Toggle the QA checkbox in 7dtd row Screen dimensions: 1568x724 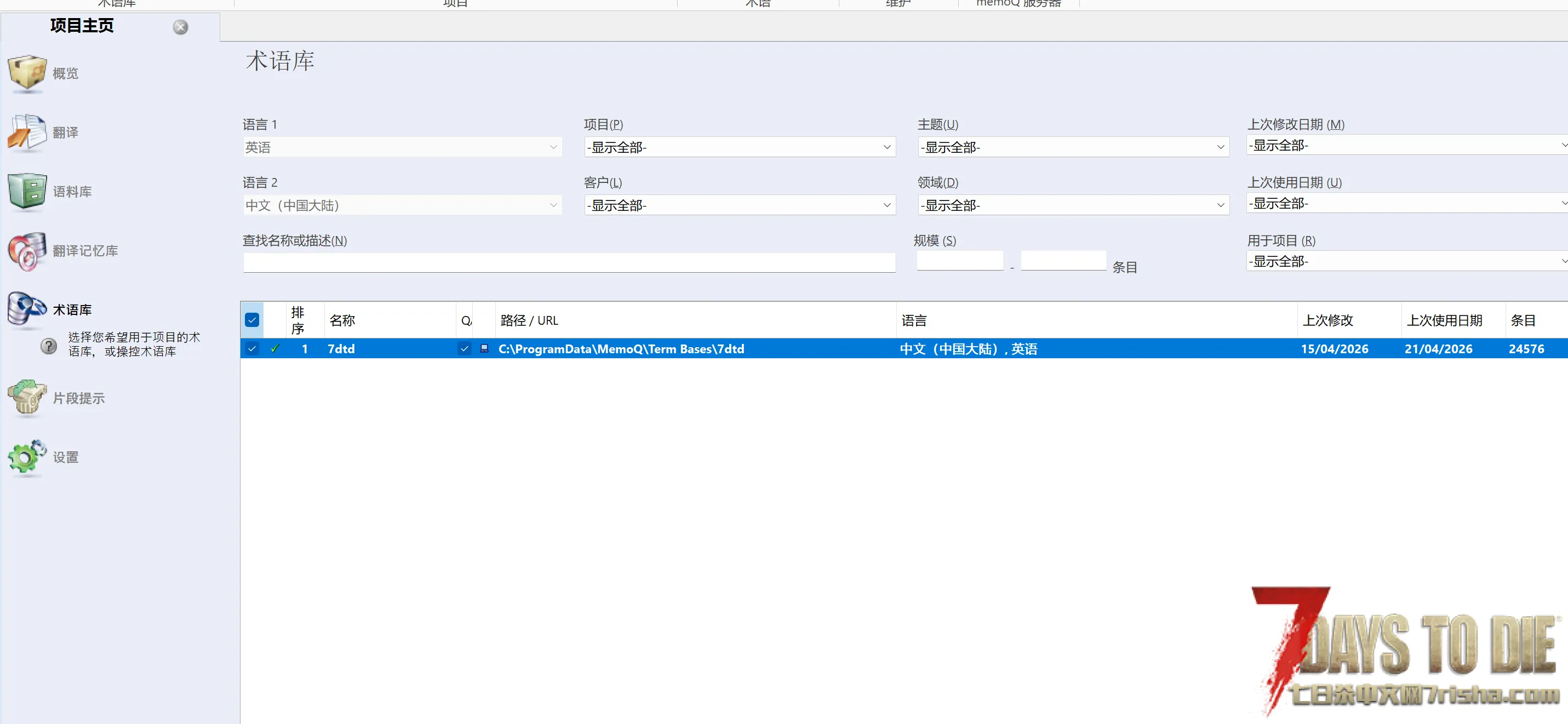tap(465, 349)
